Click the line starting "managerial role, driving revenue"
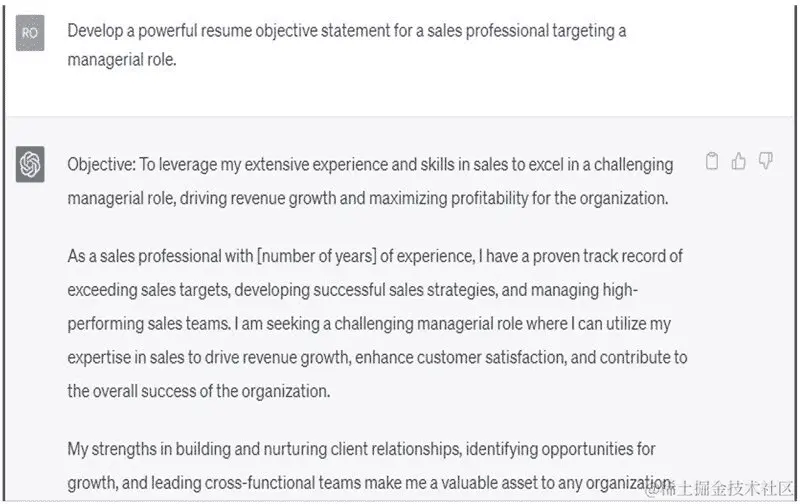The width and height of the screenshot is (800, 504). click(x=368, y=198)
